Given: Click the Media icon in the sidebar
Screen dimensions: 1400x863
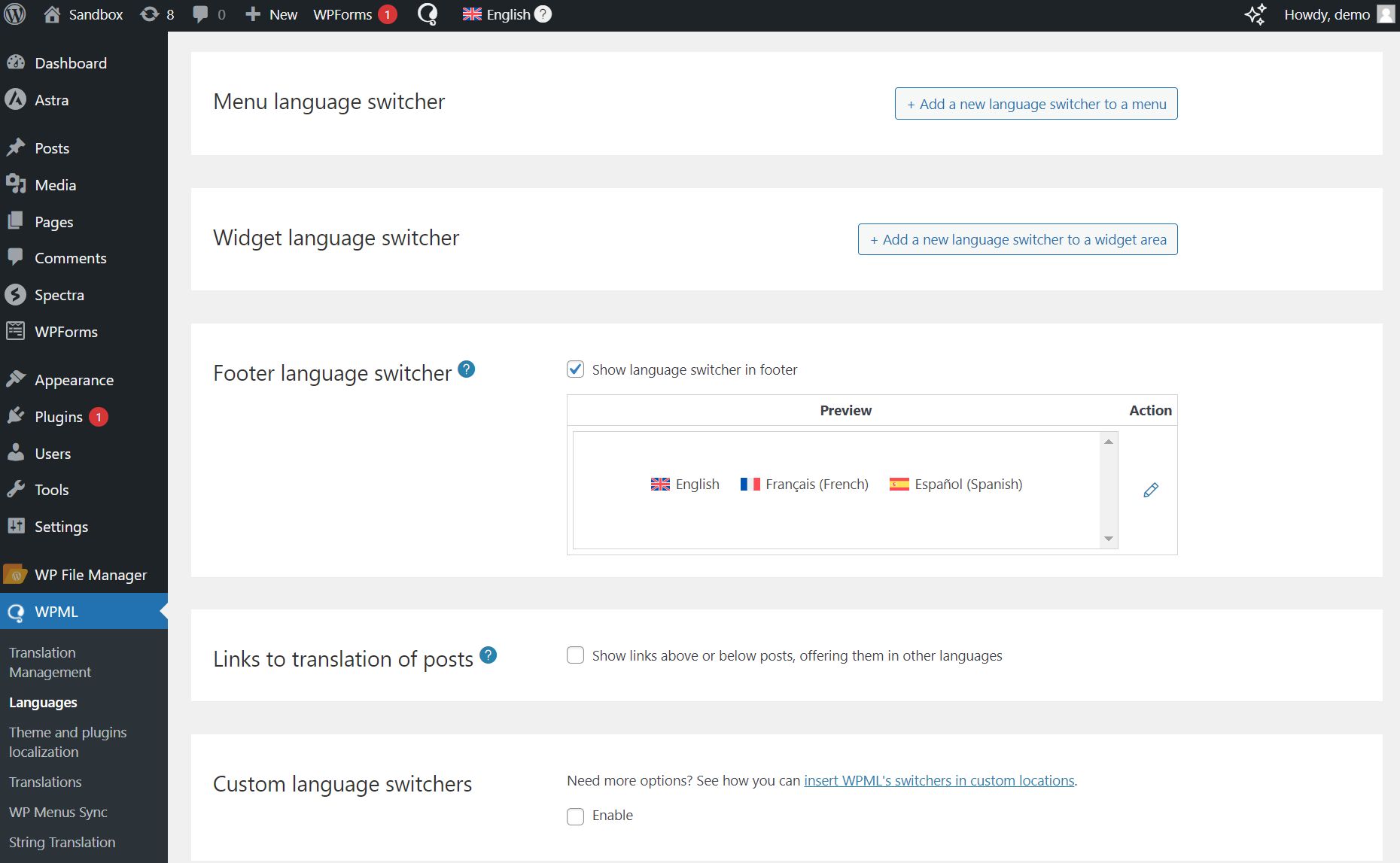Looking at the screenshot, I should [16, 184].
